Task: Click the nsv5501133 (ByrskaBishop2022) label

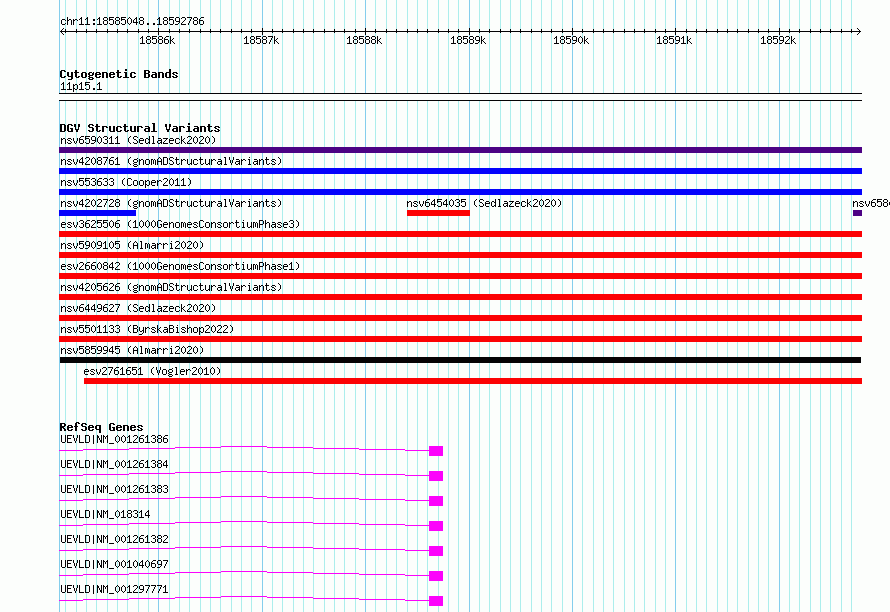Action: tap(147, 329)
